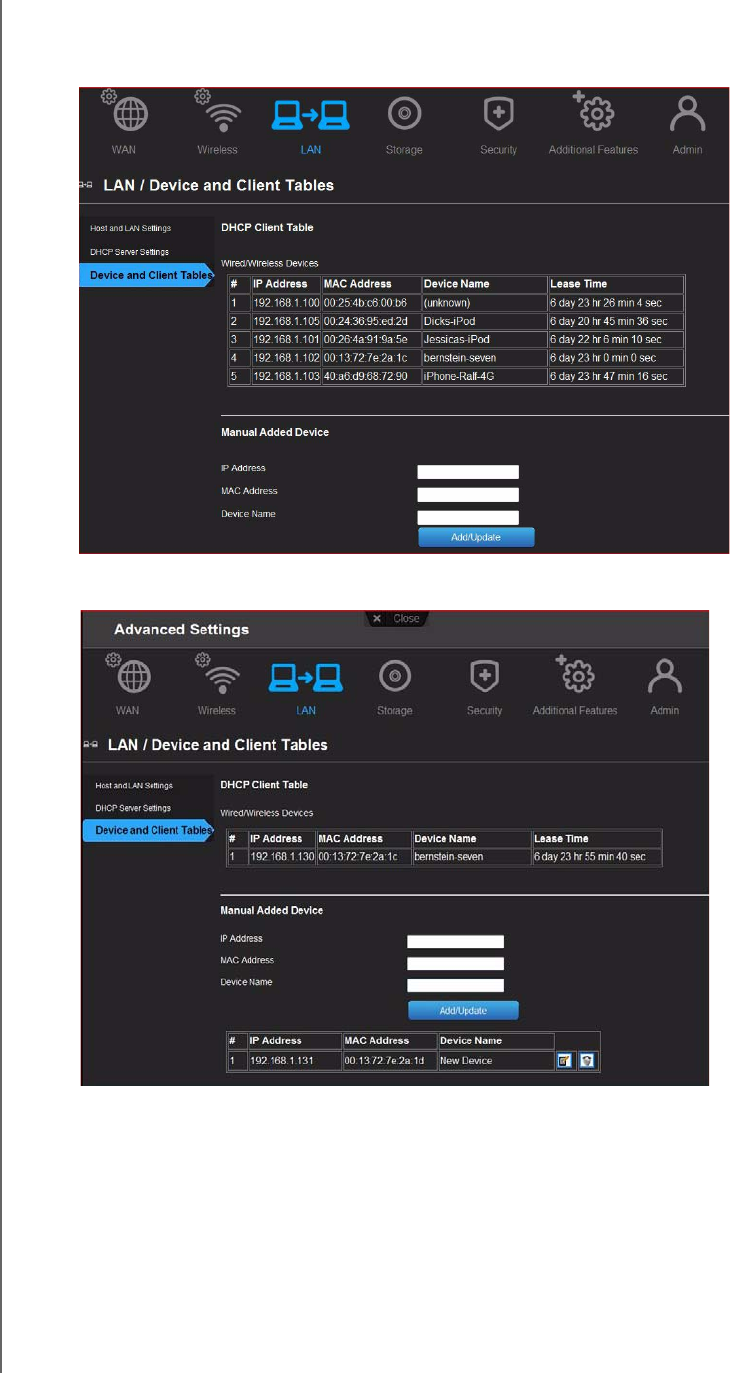Select IP cell 192.168.1.102
This screenshot has width=730, height=1373.
pos(284,358)
